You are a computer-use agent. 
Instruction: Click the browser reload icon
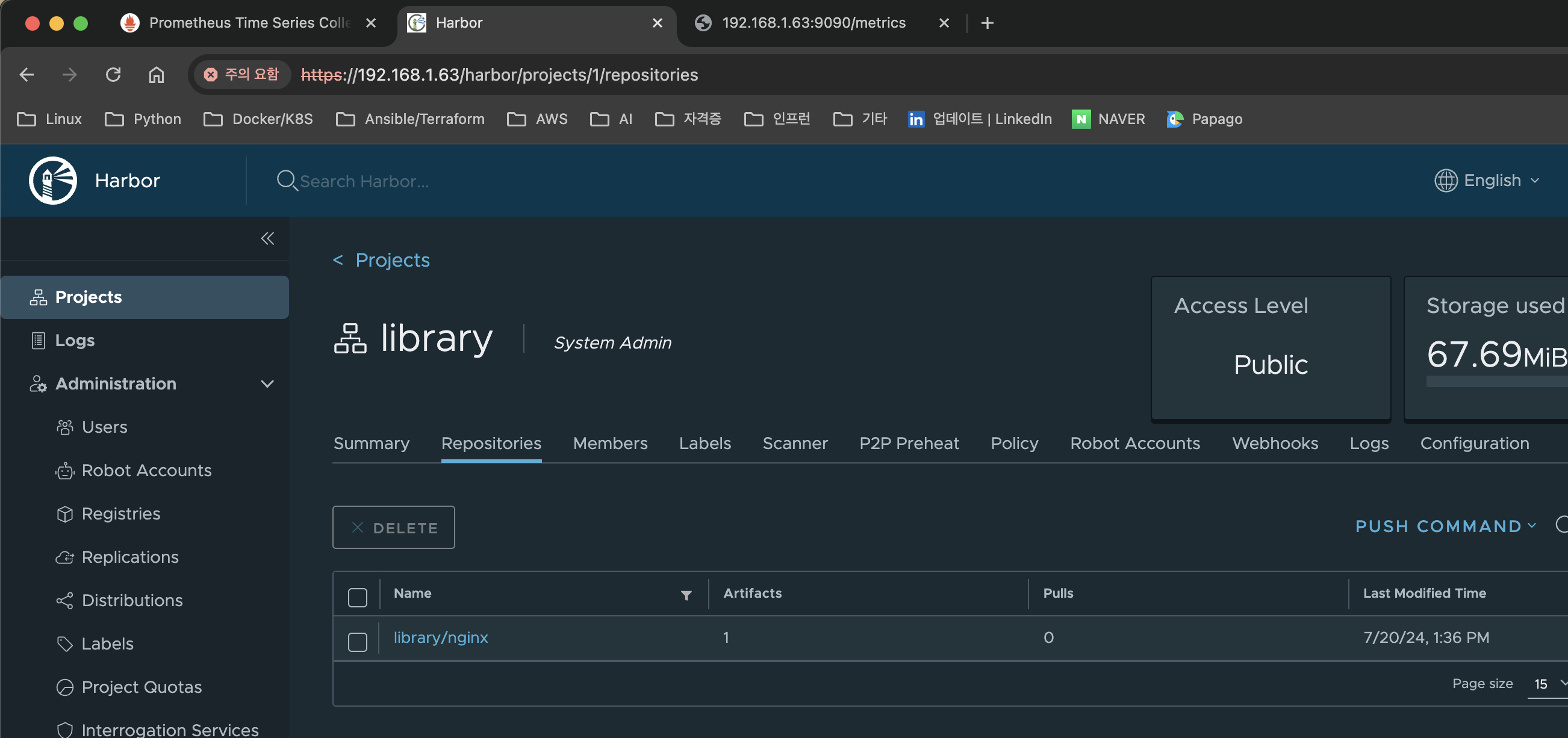(x=113, y=74)
